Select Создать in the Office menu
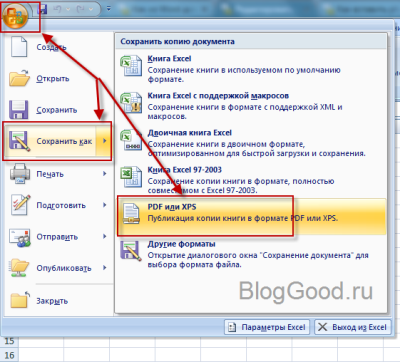 pos(52,47)
